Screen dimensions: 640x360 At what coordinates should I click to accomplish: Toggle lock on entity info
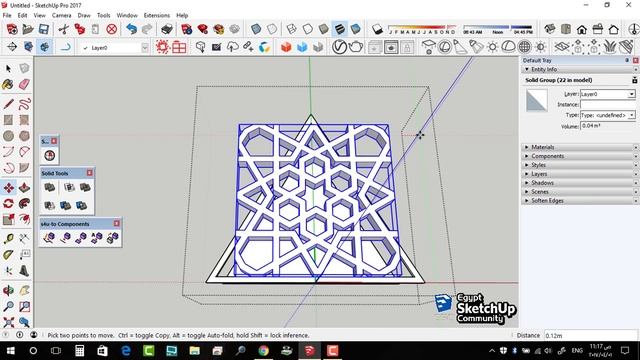pos(634,80)
